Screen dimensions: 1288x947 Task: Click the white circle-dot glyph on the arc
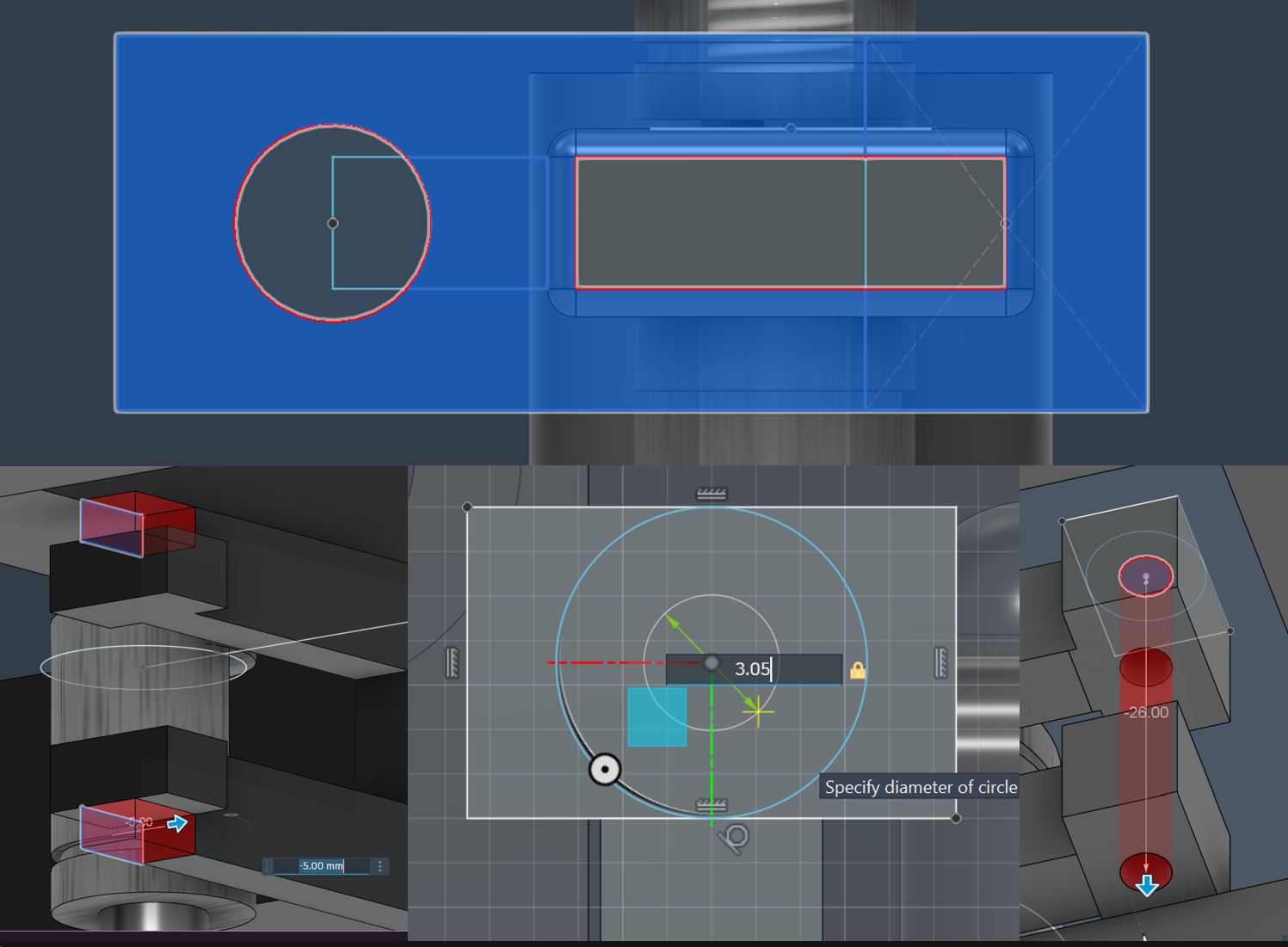click(605, 769)
